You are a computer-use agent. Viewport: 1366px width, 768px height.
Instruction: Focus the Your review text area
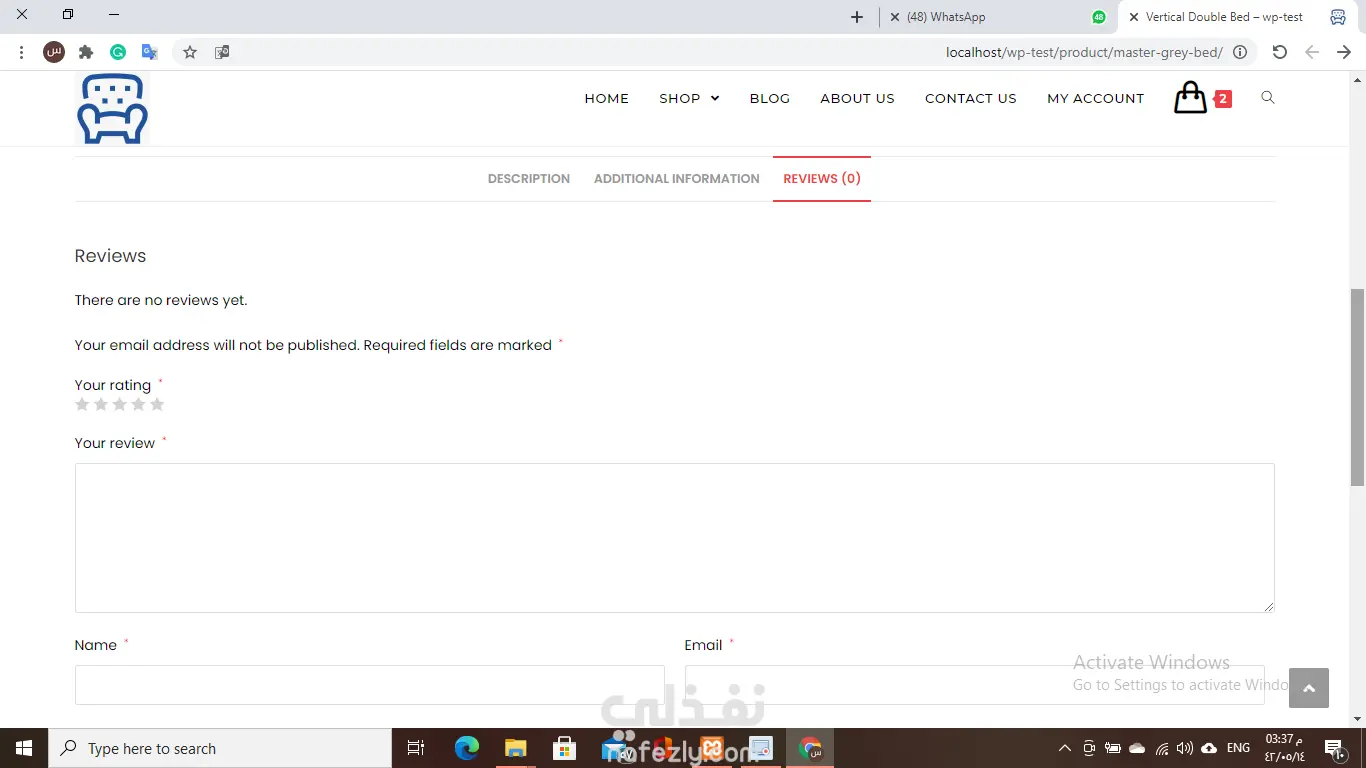(675, 538)
